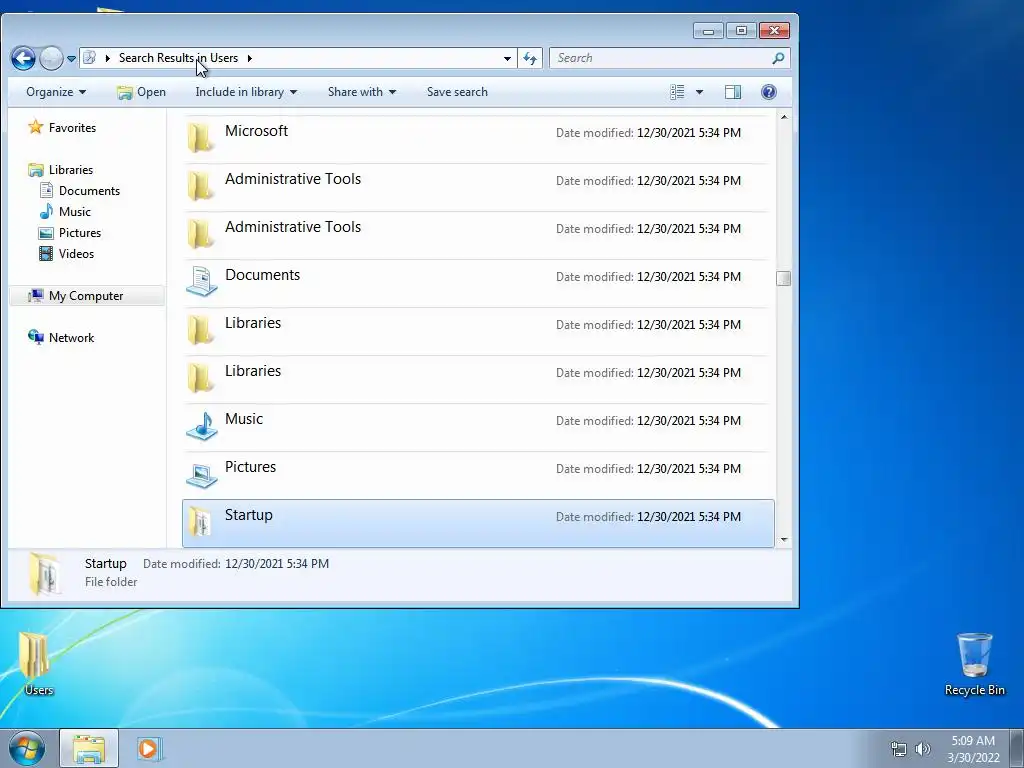Toggle the preview pane icon
1024x768 pixels.
coord(733,92)
